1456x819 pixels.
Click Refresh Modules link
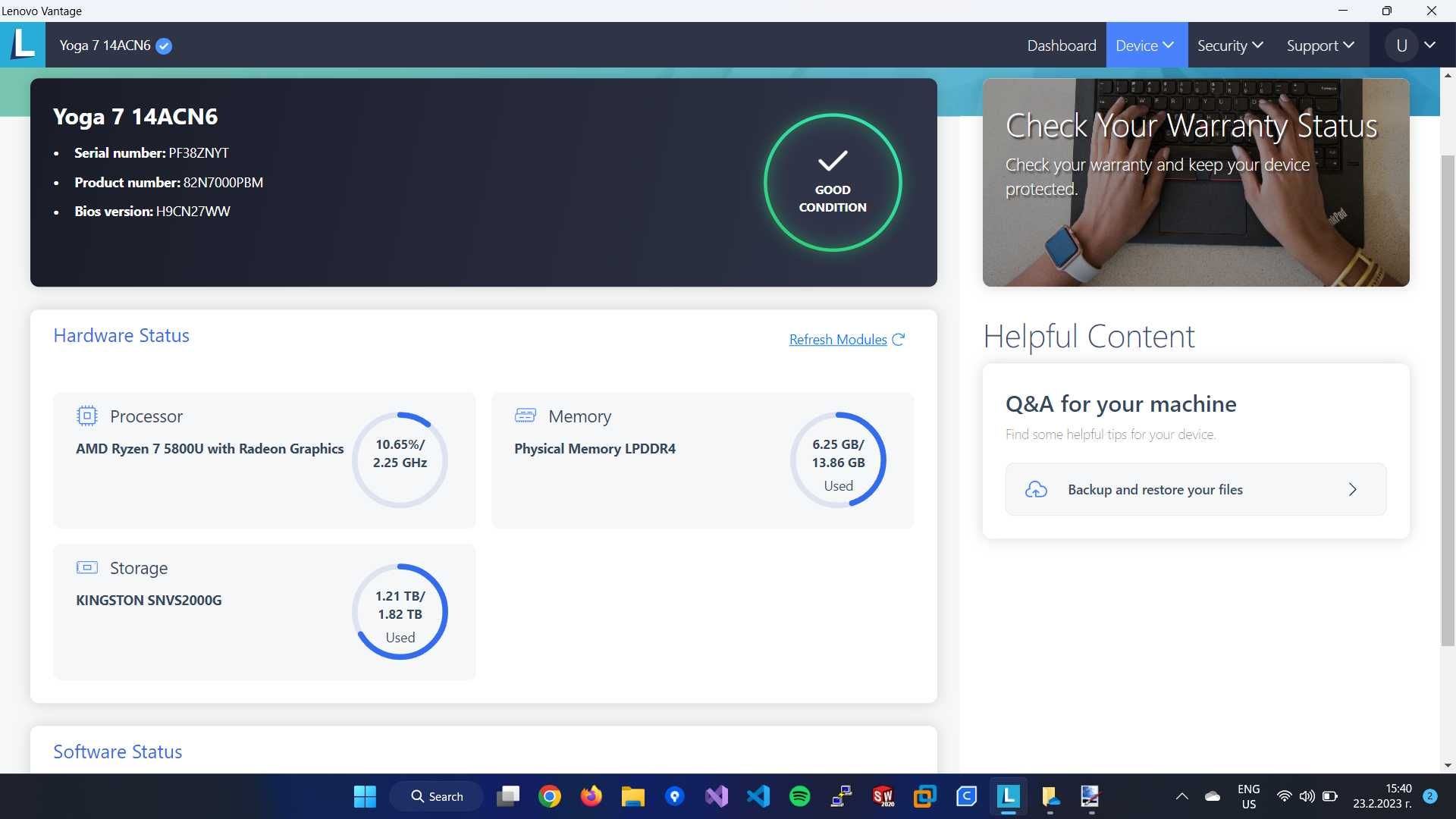(838, 340)
